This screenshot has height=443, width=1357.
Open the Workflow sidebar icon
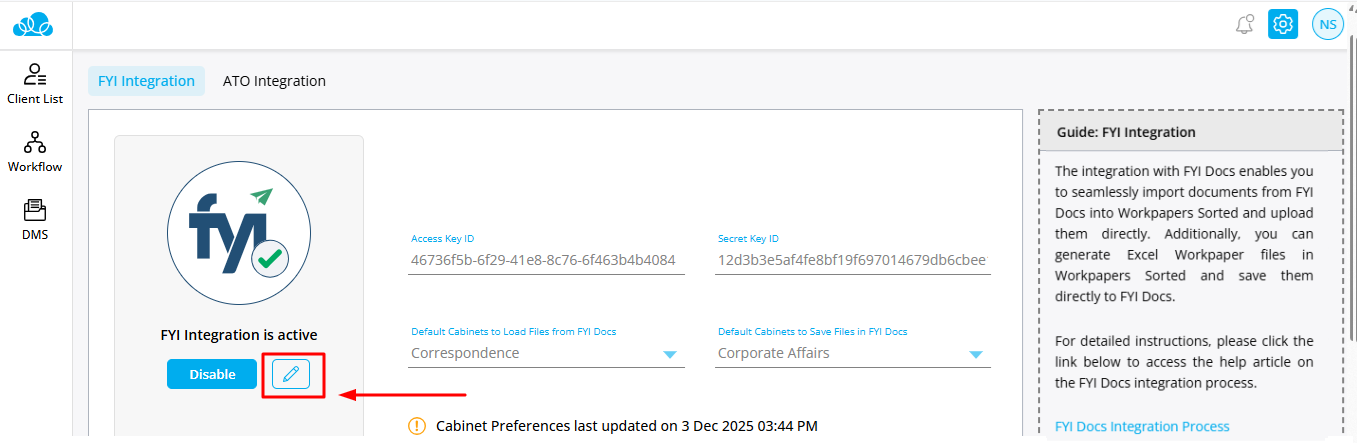tap(35, 151)
